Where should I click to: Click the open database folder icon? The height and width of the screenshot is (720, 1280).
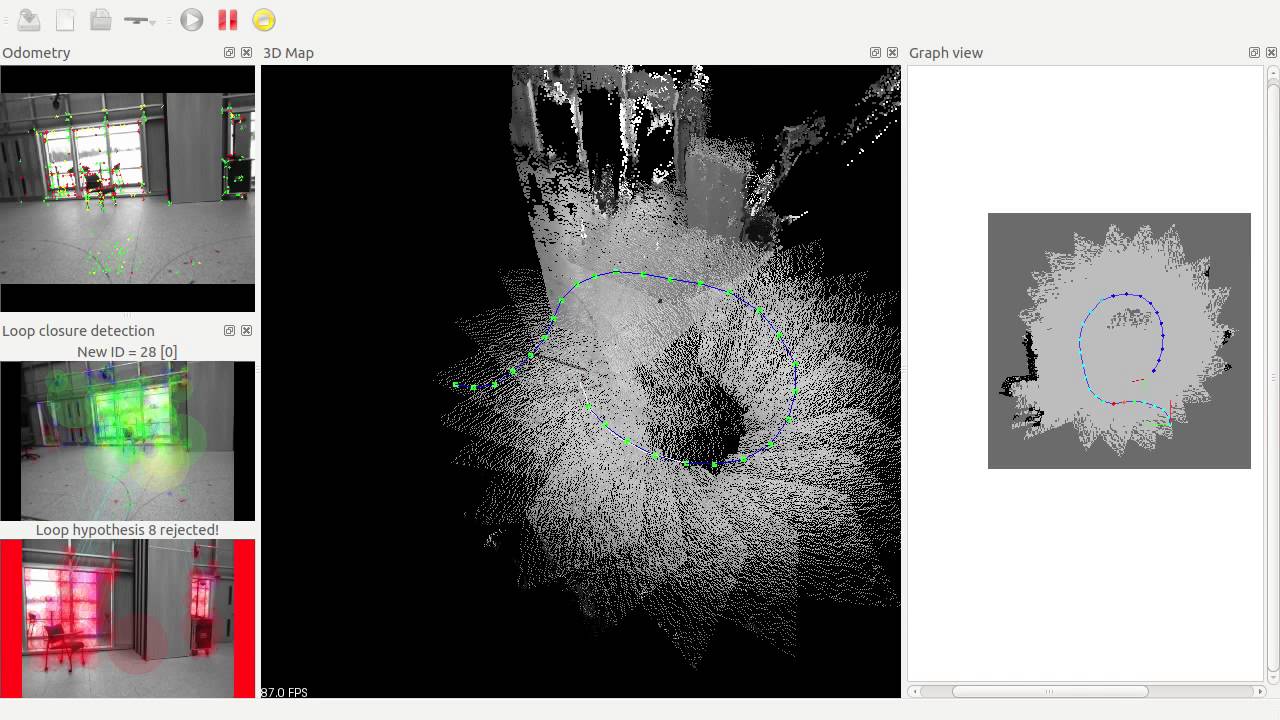(100, 19)
